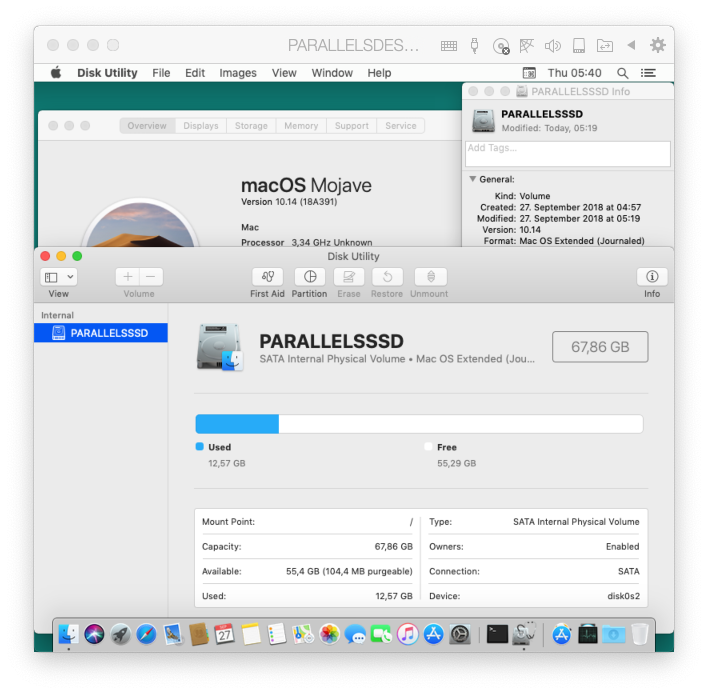708x694 pixels.
Task: Open Disk Utility stethoscope icon in Dock
Action: click(x=524, y=633)
